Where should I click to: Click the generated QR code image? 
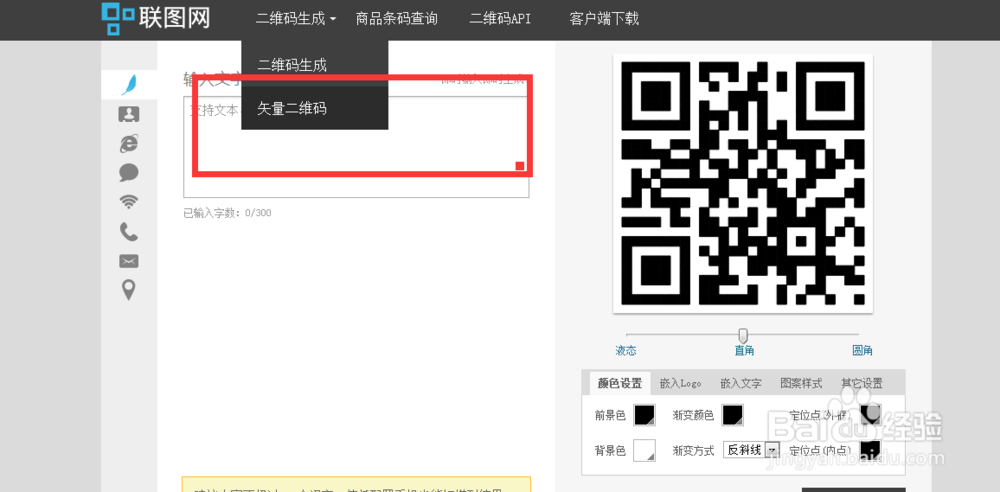[742, 184]
